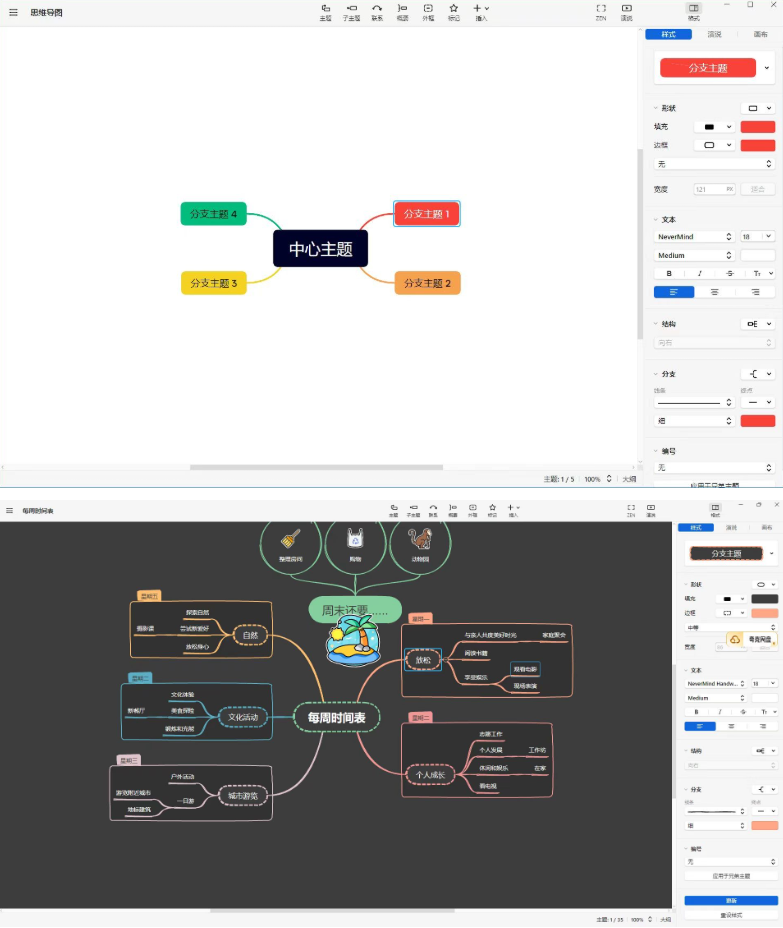Click 外框 boundary icon in top window toolbar

428,12
